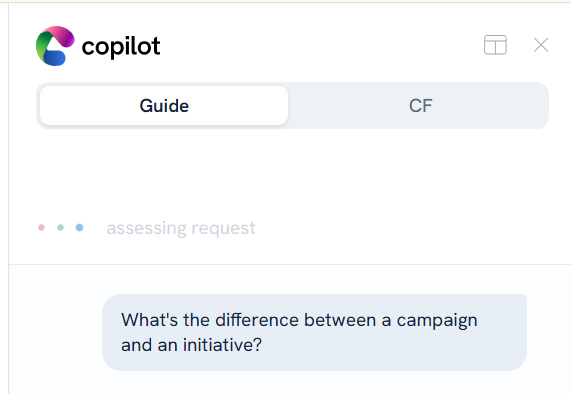Click the three-dot typing indicator

pyautogui.click(x=60, y=228)
